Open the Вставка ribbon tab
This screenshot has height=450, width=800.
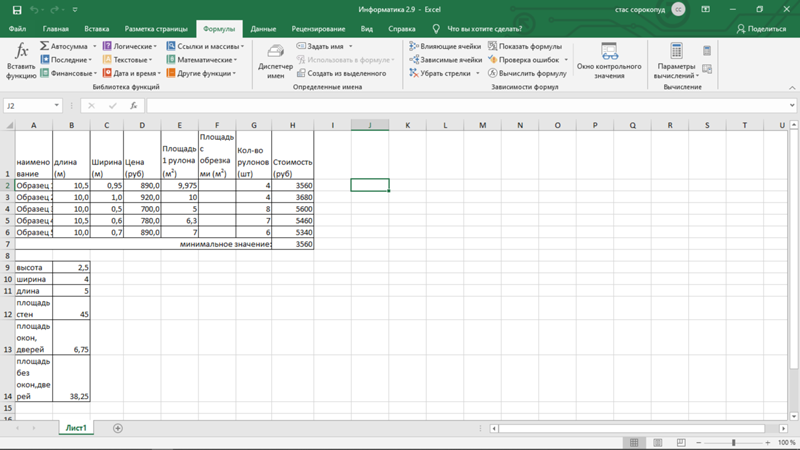click(x=97, y=29)
